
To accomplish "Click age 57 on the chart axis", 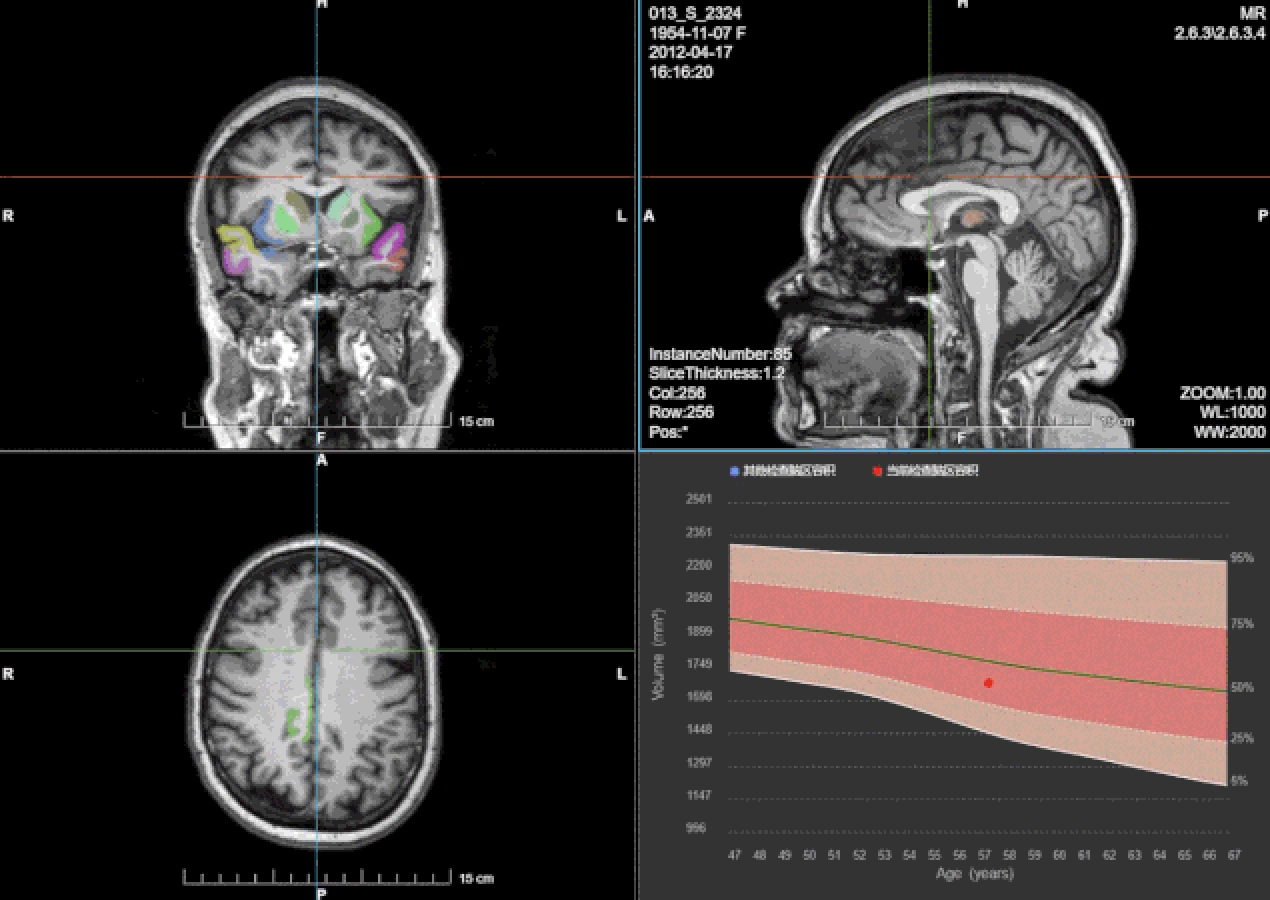I will coord(985,855).
